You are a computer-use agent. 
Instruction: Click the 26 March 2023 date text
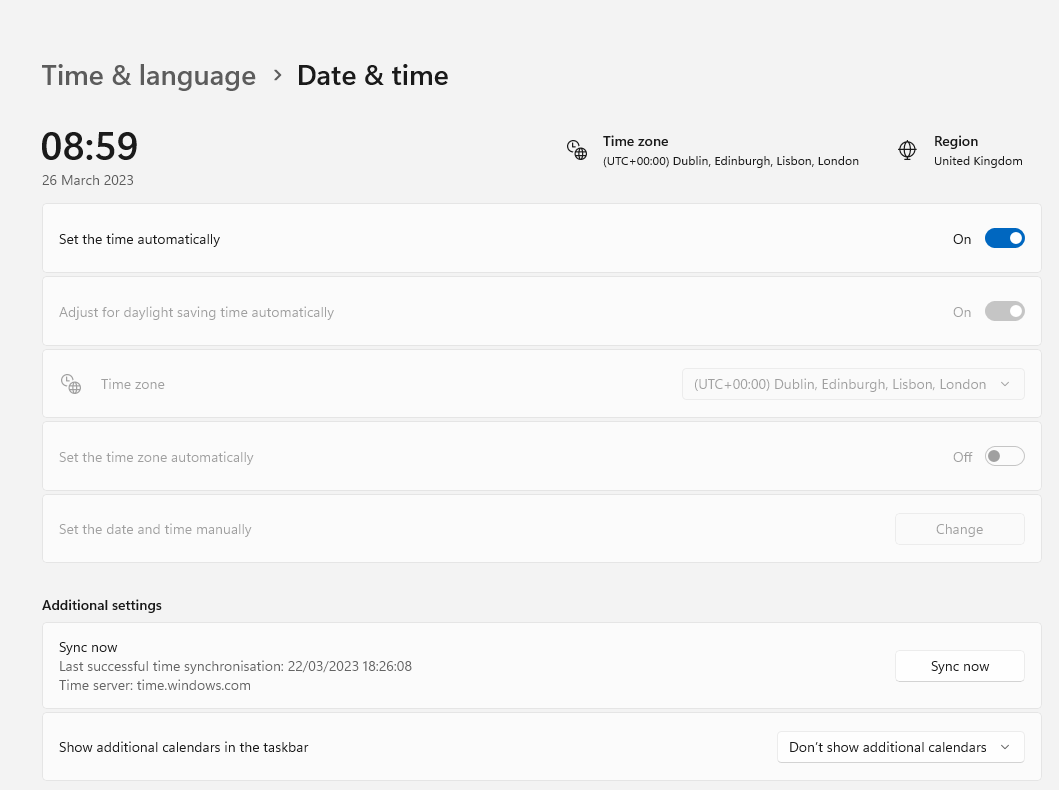click(88, 181)
